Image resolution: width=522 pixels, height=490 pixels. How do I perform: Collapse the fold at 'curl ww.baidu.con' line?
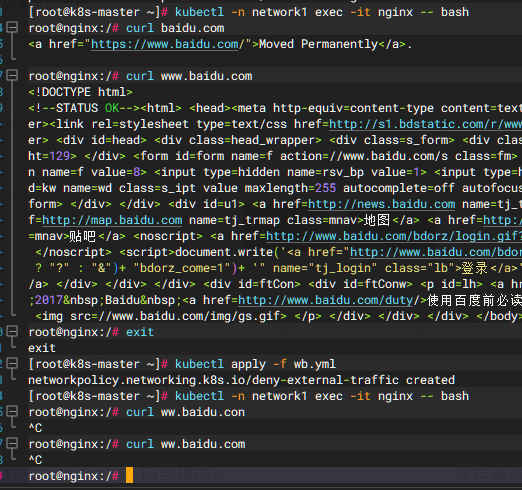(x=12, y=411)
